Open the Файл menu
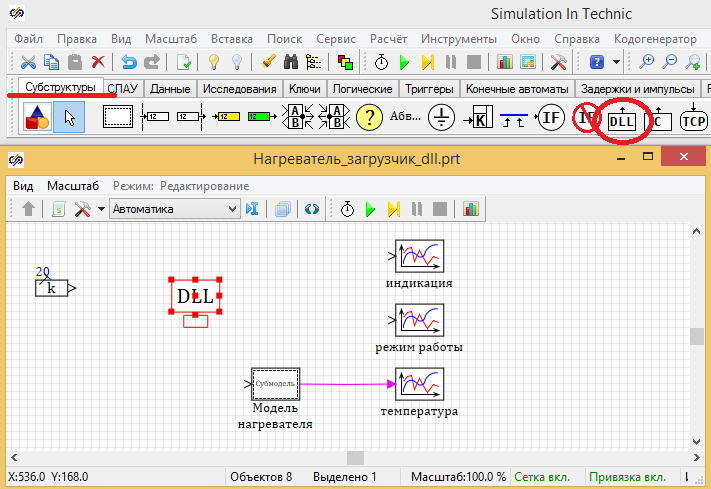Screen dimensions: 711x489 click(x=28, y=39)
